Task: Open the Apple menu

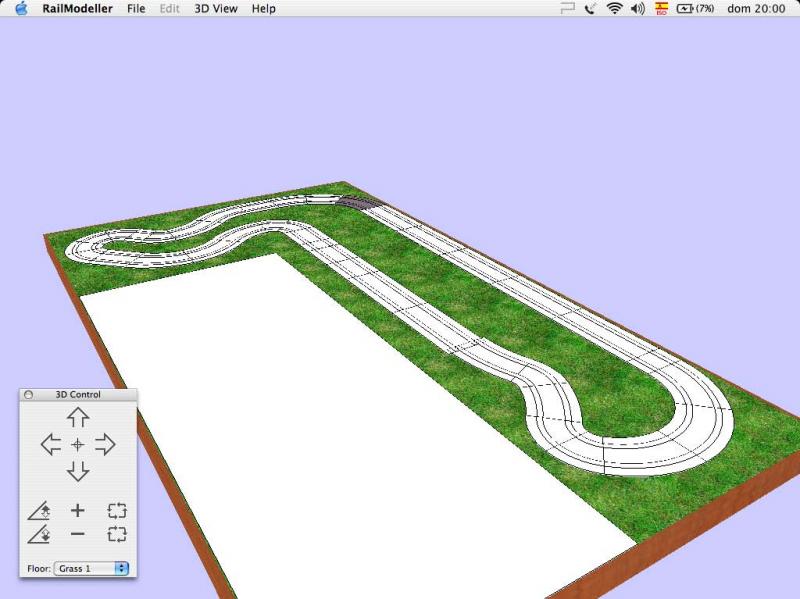Action: (21, 8)
